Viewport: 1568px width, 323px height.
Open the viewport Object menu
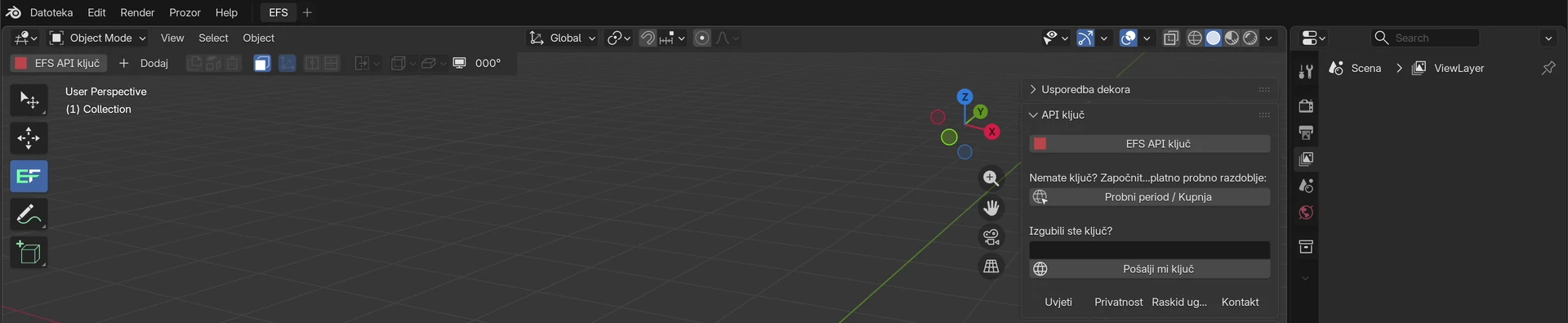pos(258,38)
